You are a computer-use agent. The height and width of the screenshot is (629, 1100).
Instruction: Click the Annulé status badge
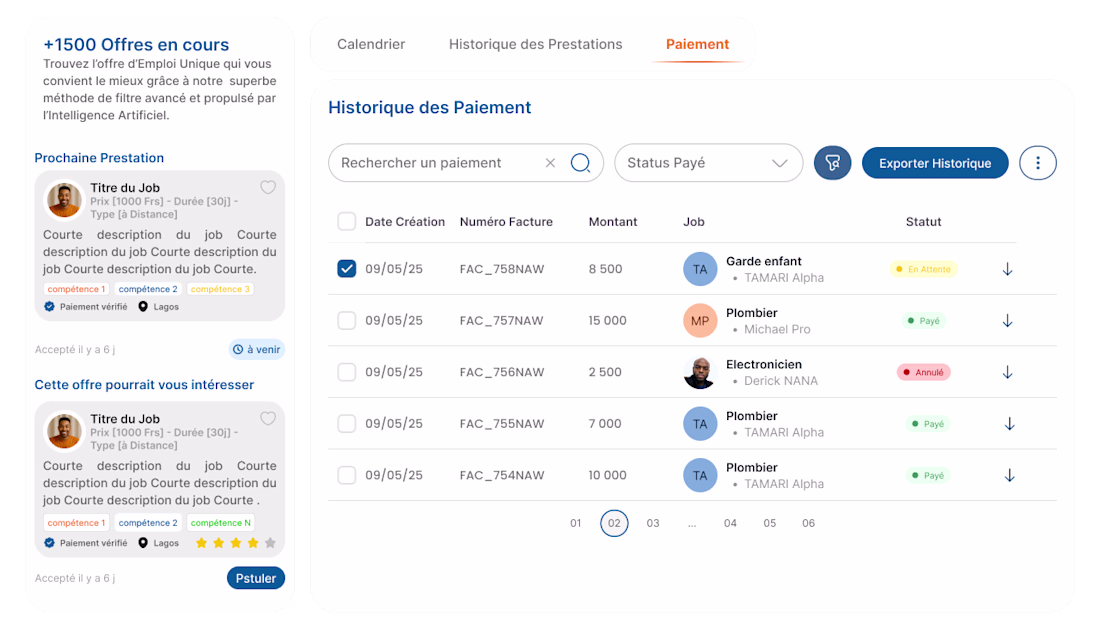[x=923, y=372]
